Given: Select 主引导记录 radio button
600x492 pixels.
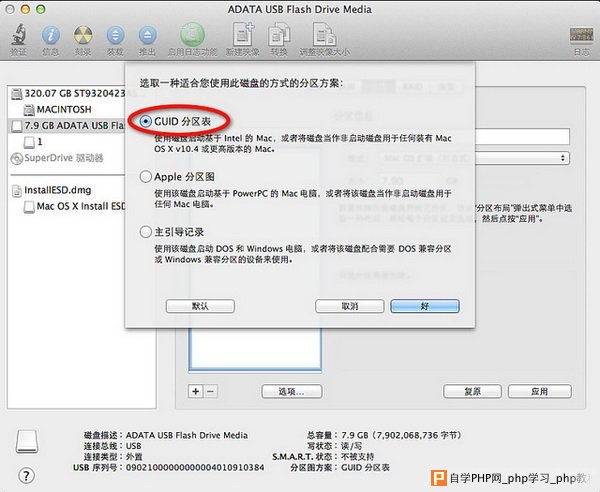Looking at the screenshot, I should point(145,232).
